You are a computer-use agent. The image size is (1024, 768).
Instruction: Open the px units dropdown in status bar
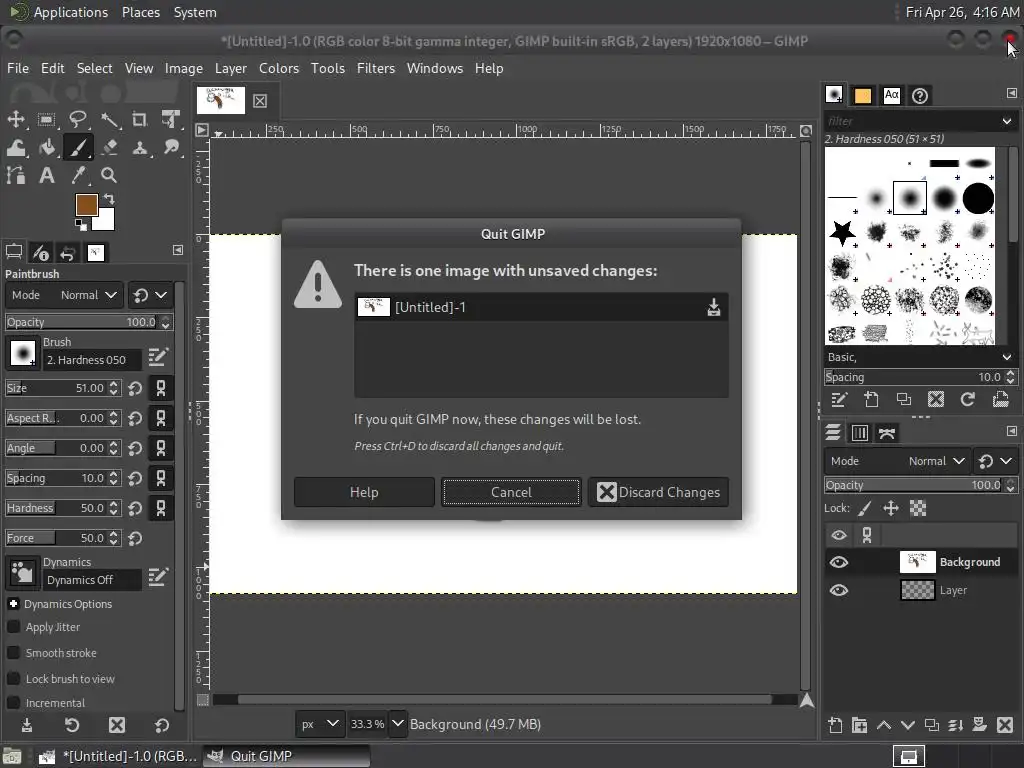(319, 724)
